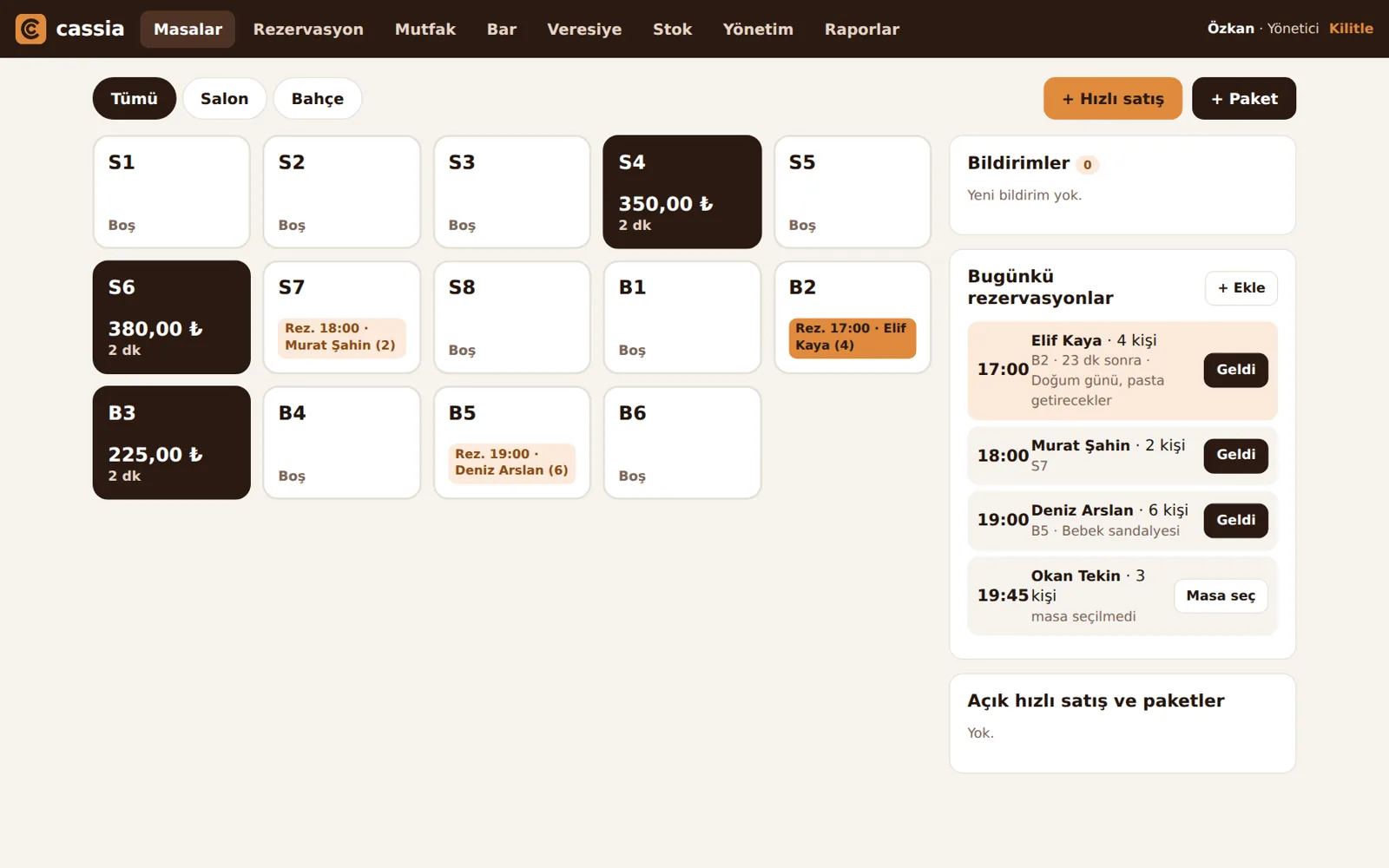Filter tables by Salon

(x=225, y=98)
